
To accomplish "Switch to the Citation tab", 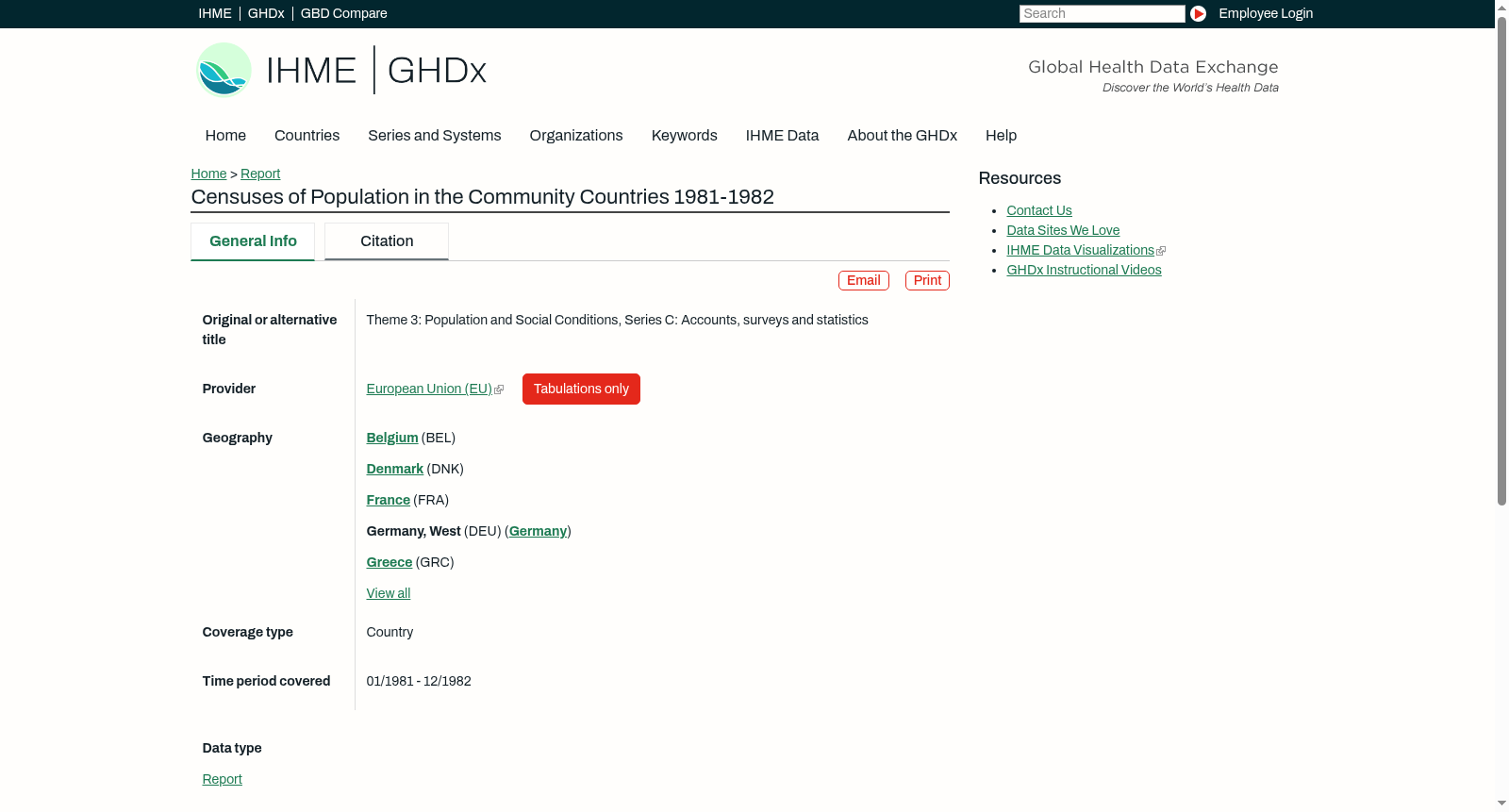I will [x=387, y=241].
